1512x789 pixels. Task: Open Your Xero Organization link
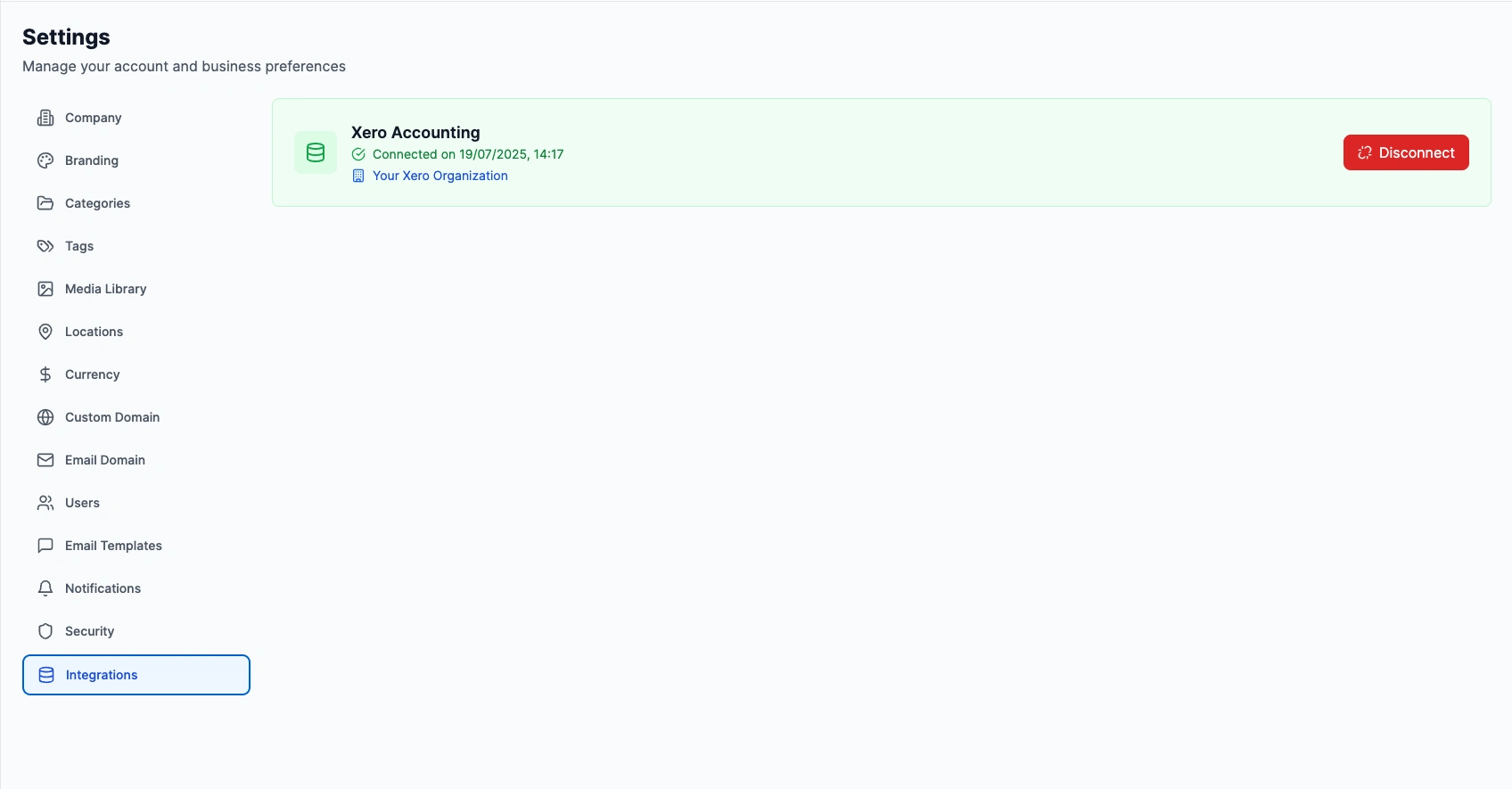pos(440,176)
